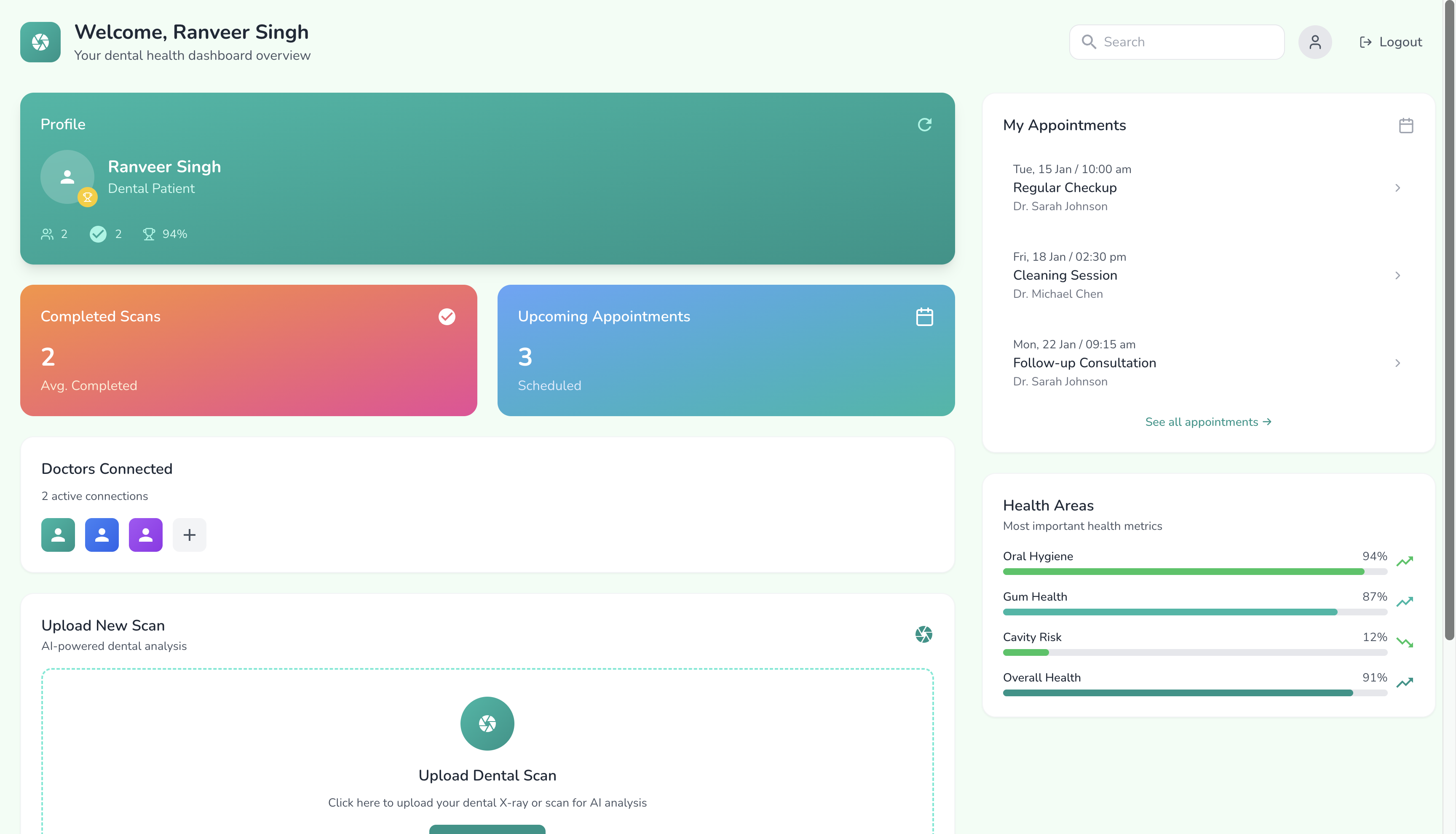Open the purple doctor connection avatar
This screenshot has width=1456, height=834.
tap(145, 535)
